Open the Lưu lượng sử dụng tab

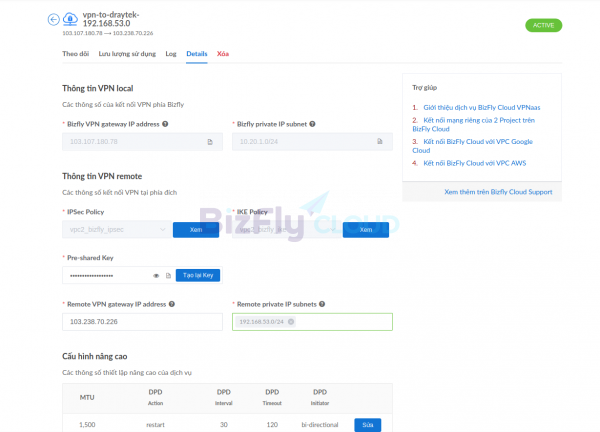coord(127,54)
